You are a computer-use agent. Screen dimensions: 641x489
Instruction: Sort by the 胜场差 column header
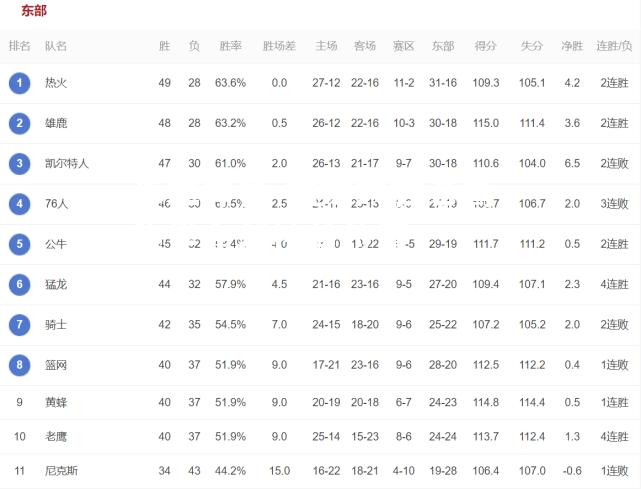[x=279, y=46]
